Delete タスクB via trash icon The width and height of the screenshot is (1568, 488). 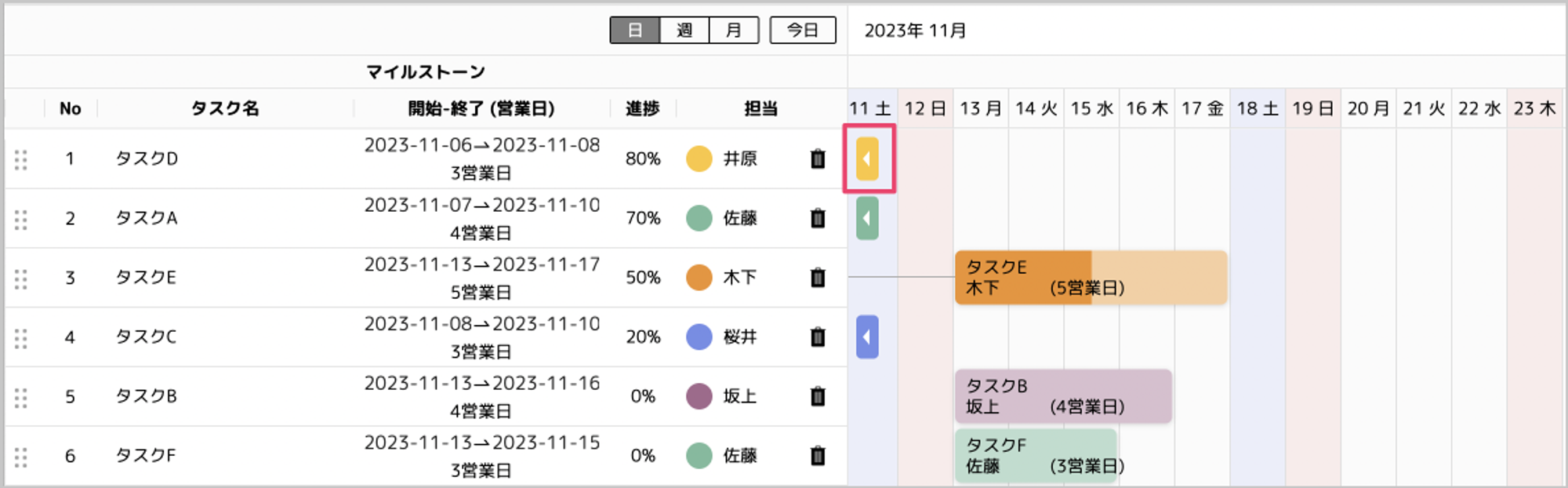pos(818,396)
